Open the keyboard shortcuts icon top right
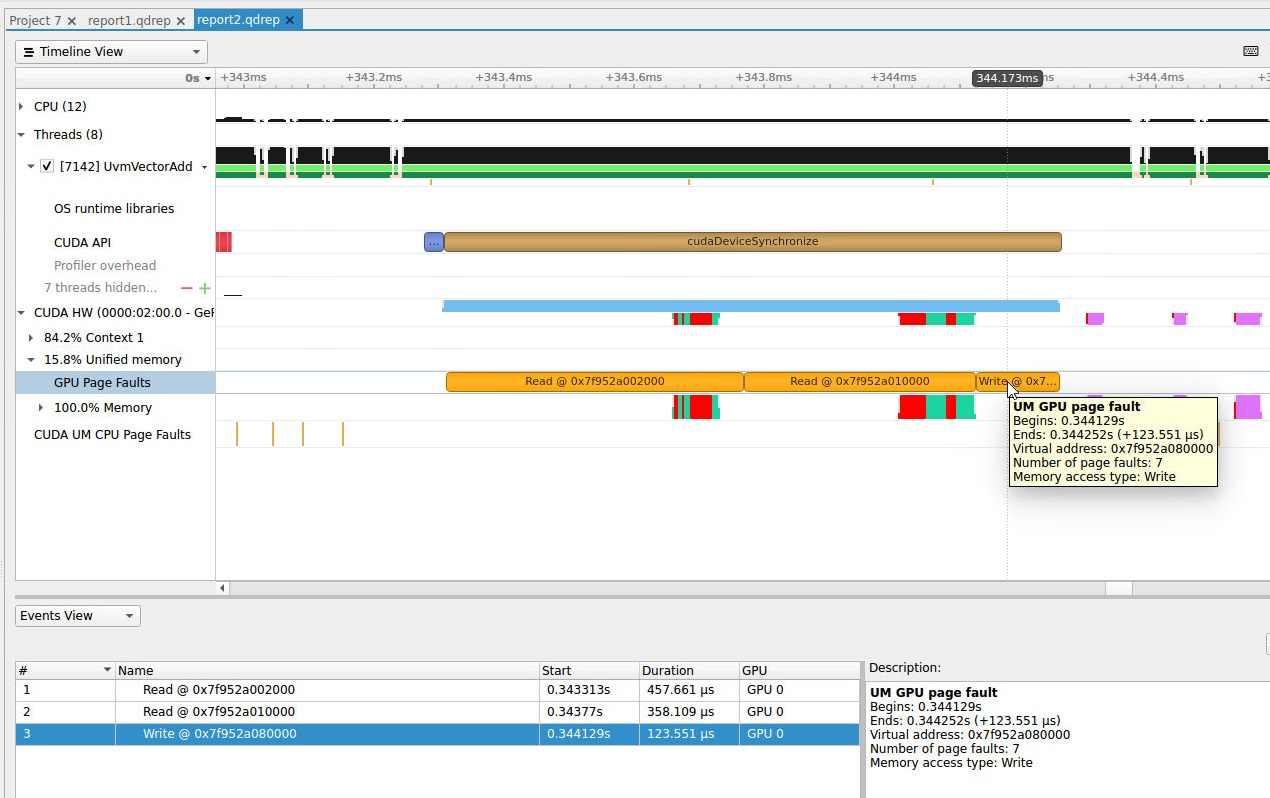The width and height of the screenshot is (1270, 798). (x=1250, y=51)
